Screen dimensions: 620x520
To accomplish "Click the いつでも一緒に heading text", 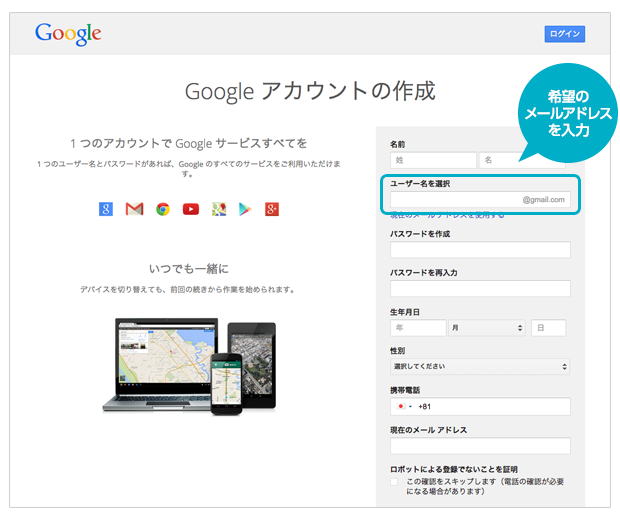I will click(x=189, y=269).
